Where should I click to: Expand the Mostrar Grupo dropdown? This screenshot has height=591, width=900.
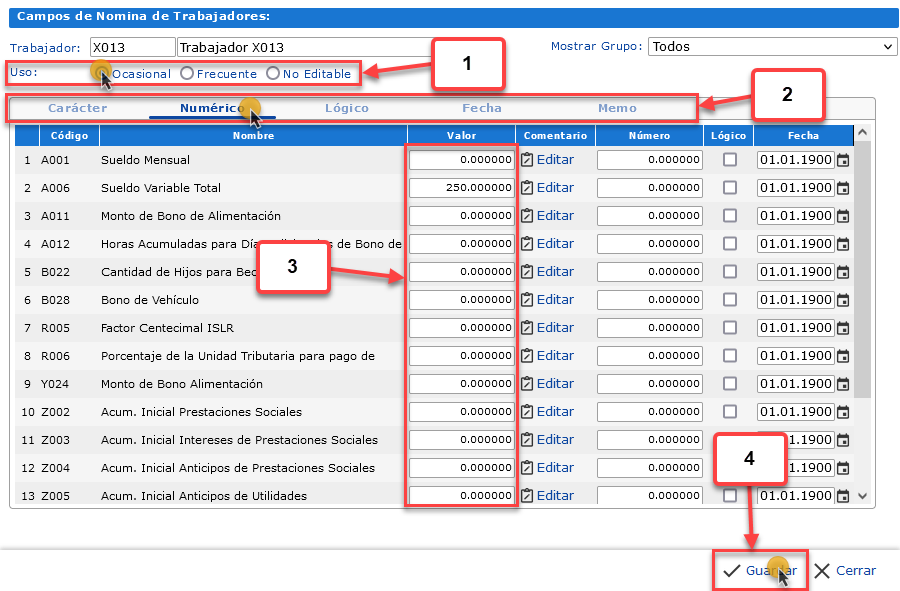coord(772,46)
